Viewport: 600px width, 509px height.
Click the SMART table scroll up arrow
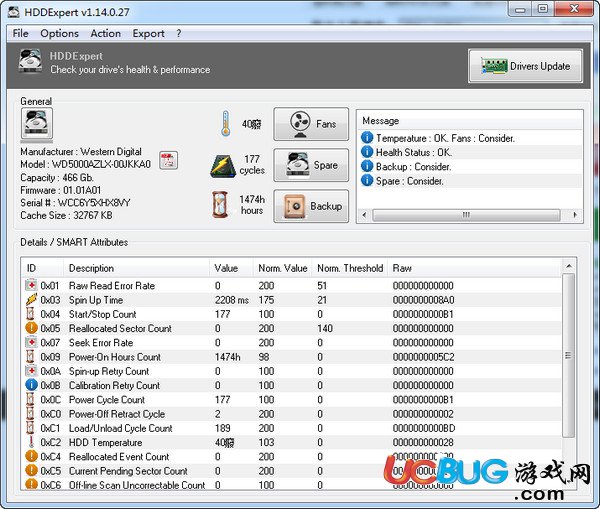pyautogui.click(x=569, y=266)
